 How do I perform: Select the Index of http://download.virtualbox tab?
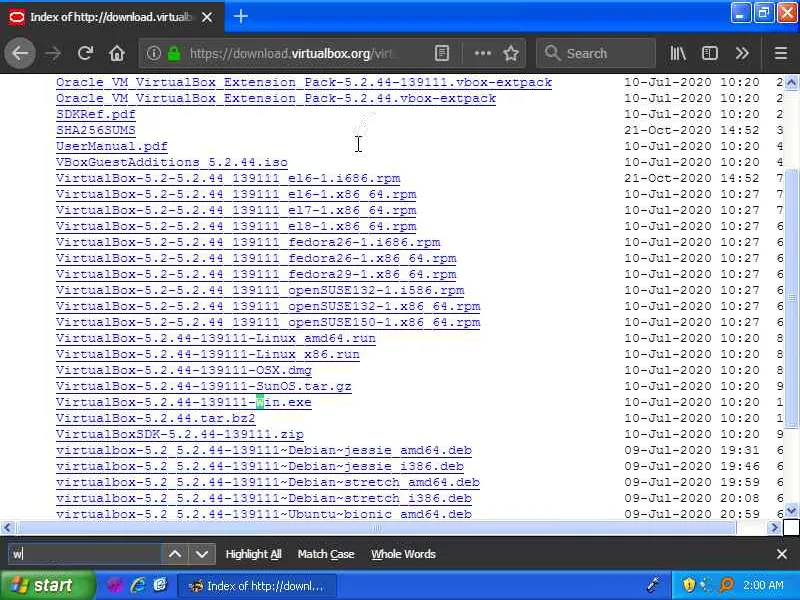[112, 17]
